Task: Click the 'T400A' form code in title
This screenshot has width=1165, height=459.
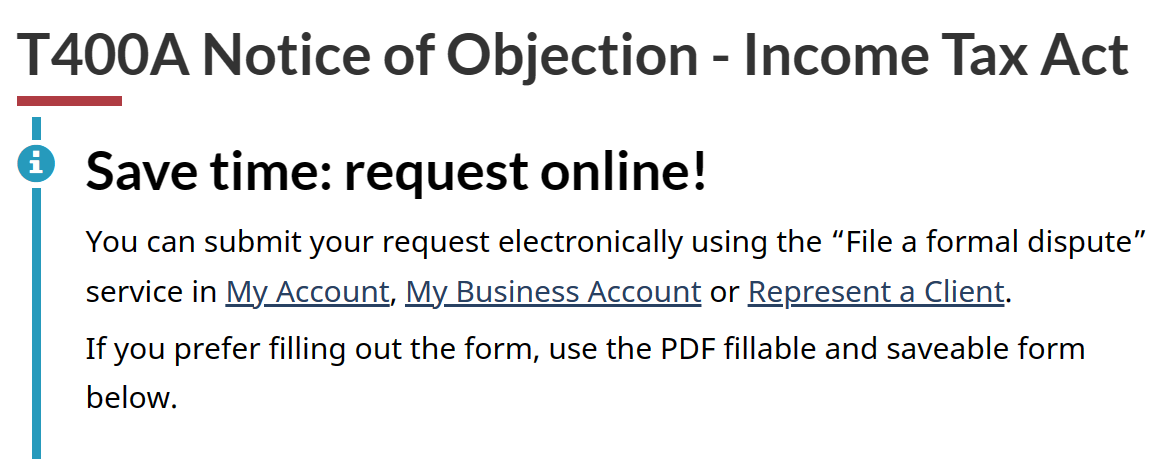Action: [x=103, y=56]
